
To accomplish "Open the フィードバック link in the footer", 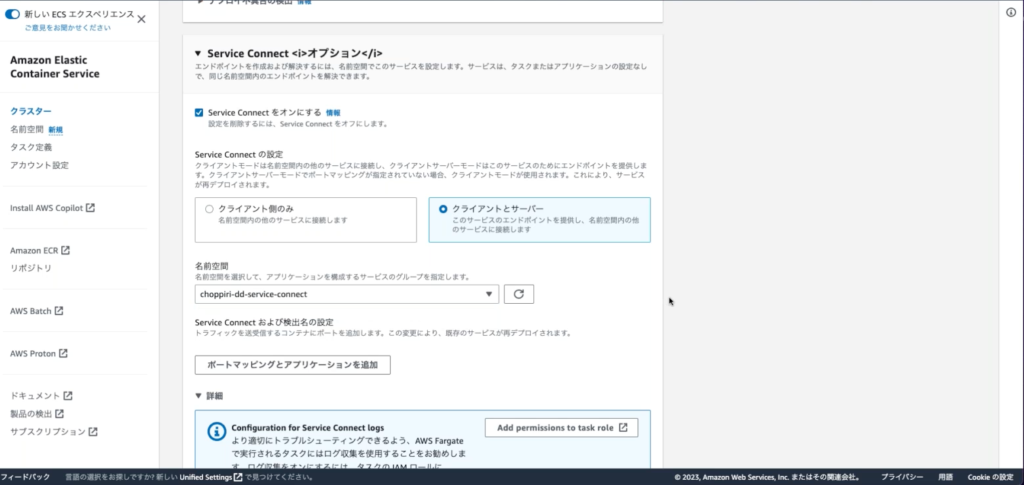I will tap(25, 477).
